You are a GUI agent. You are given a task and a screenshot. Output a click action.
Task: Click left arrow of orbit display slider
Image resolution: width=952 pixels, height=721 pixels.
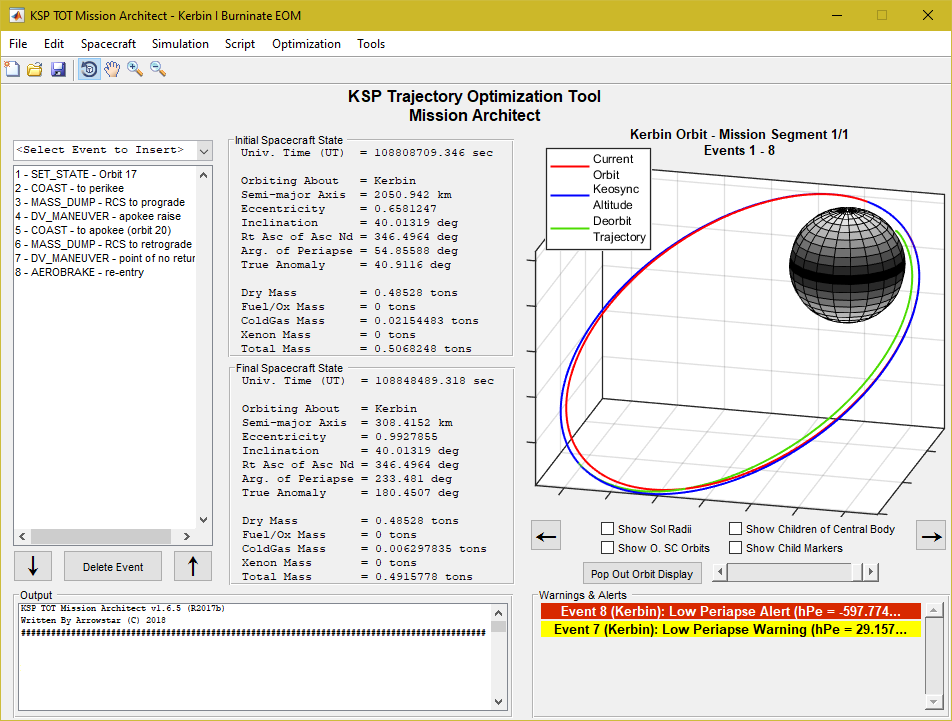[x=720, y=572]
